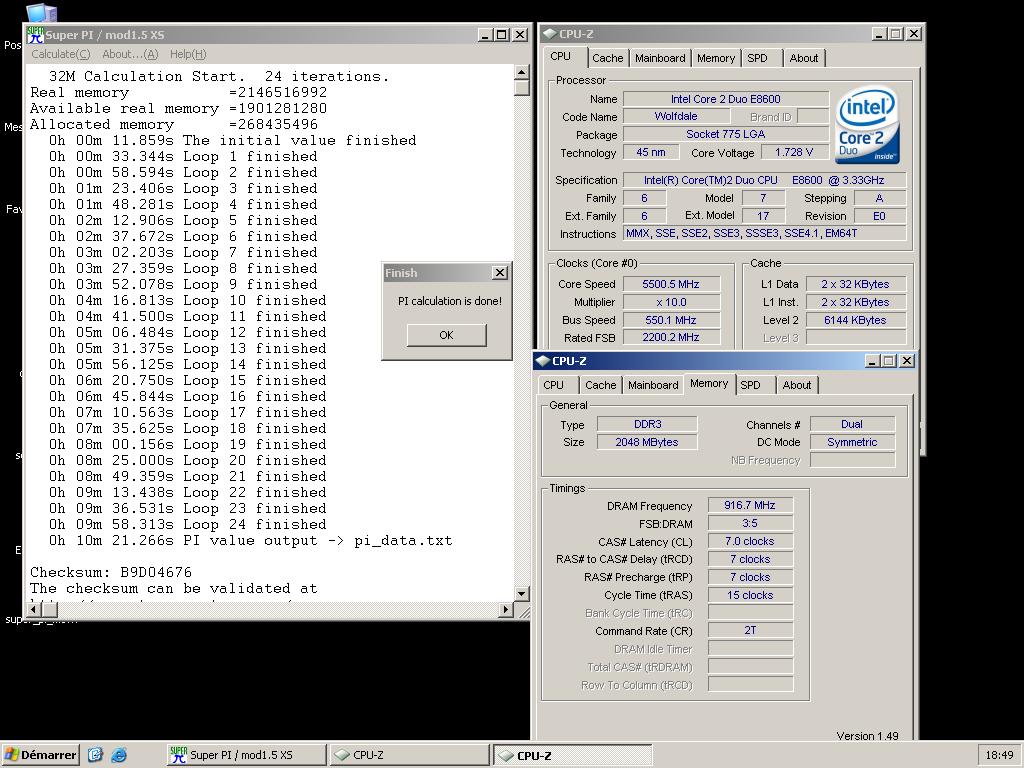
Task: Activate the first CPU-Z taskbar button
Action: point(409,755)
